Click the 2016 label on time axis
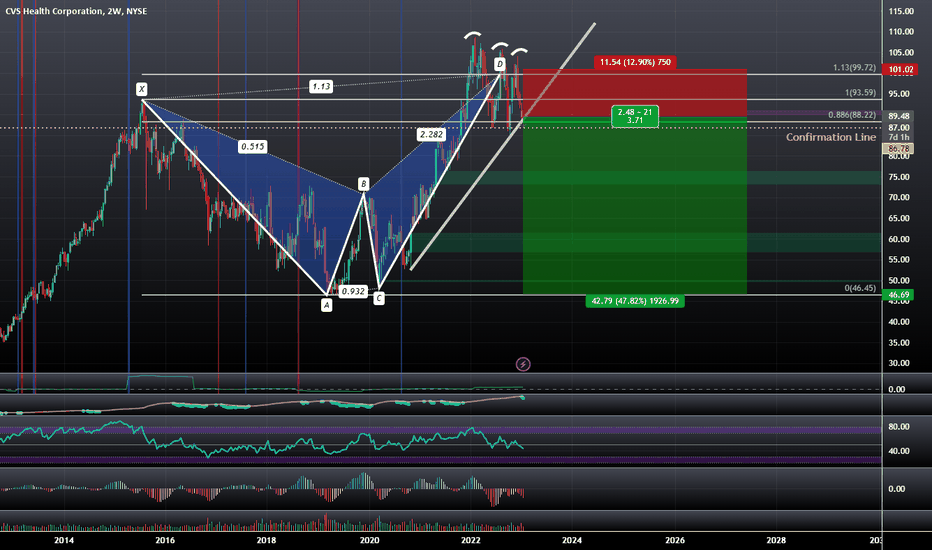 [165, 540]
